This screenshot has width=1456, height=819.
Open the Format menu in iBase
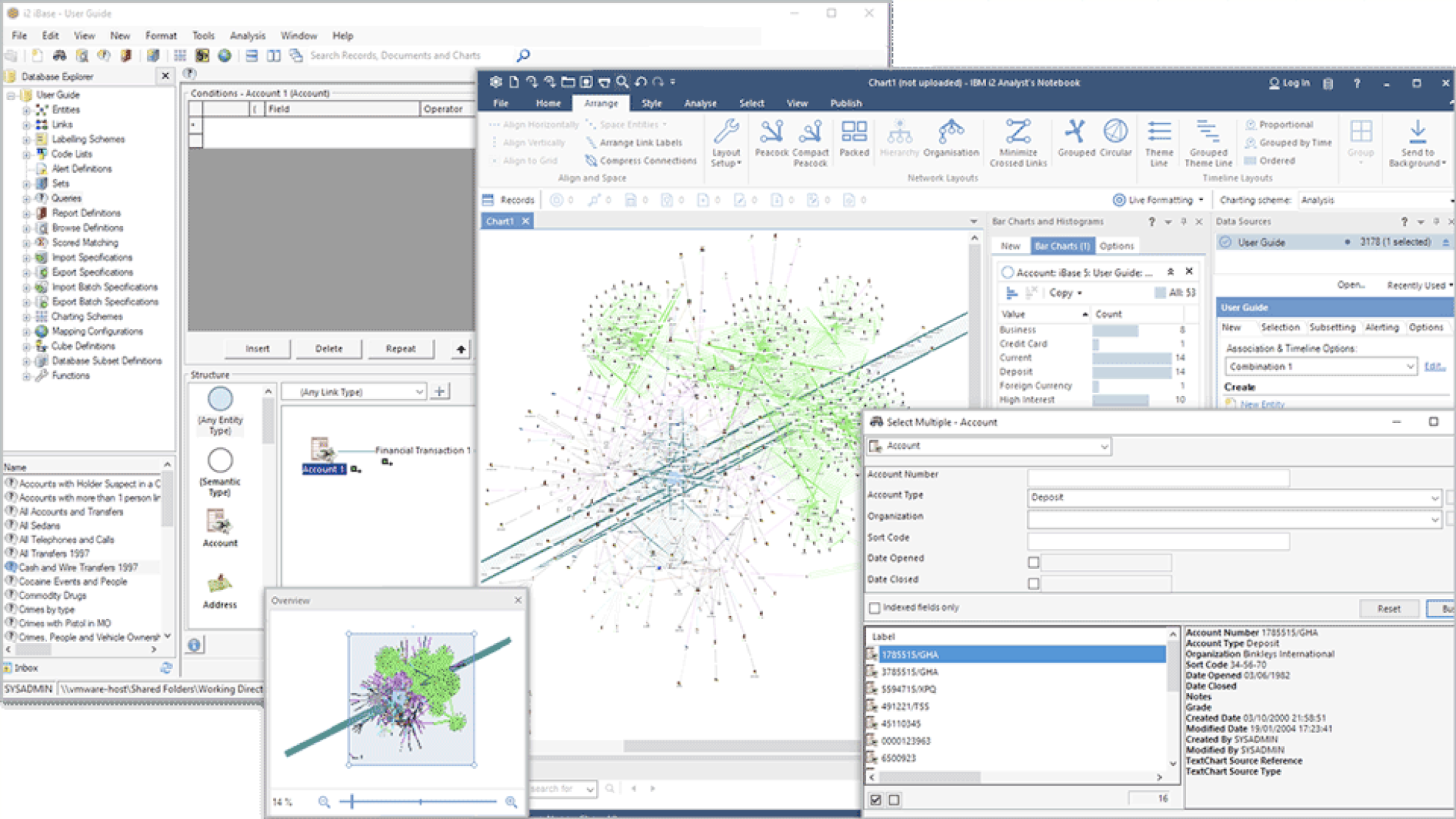click(x=160, y=35)
